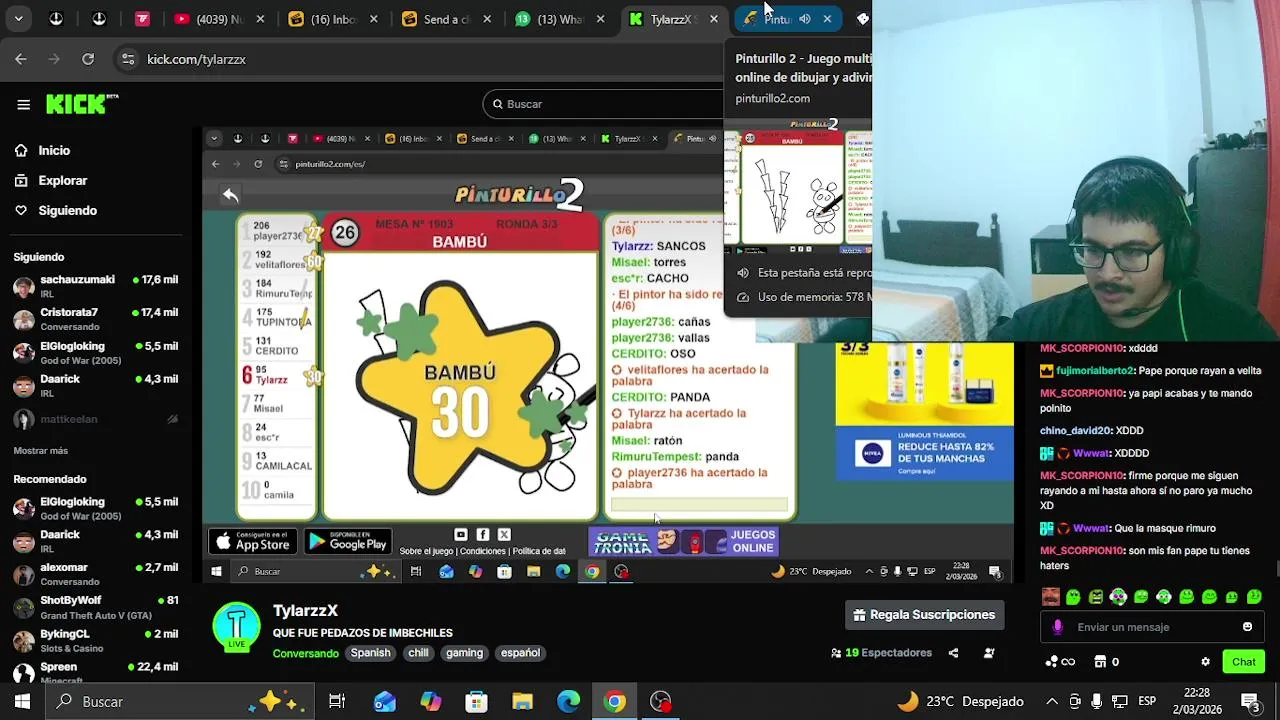Open Explorar in Kick sidebar
The height and width of the screenshot is (720, 1280).
(62, 180)
